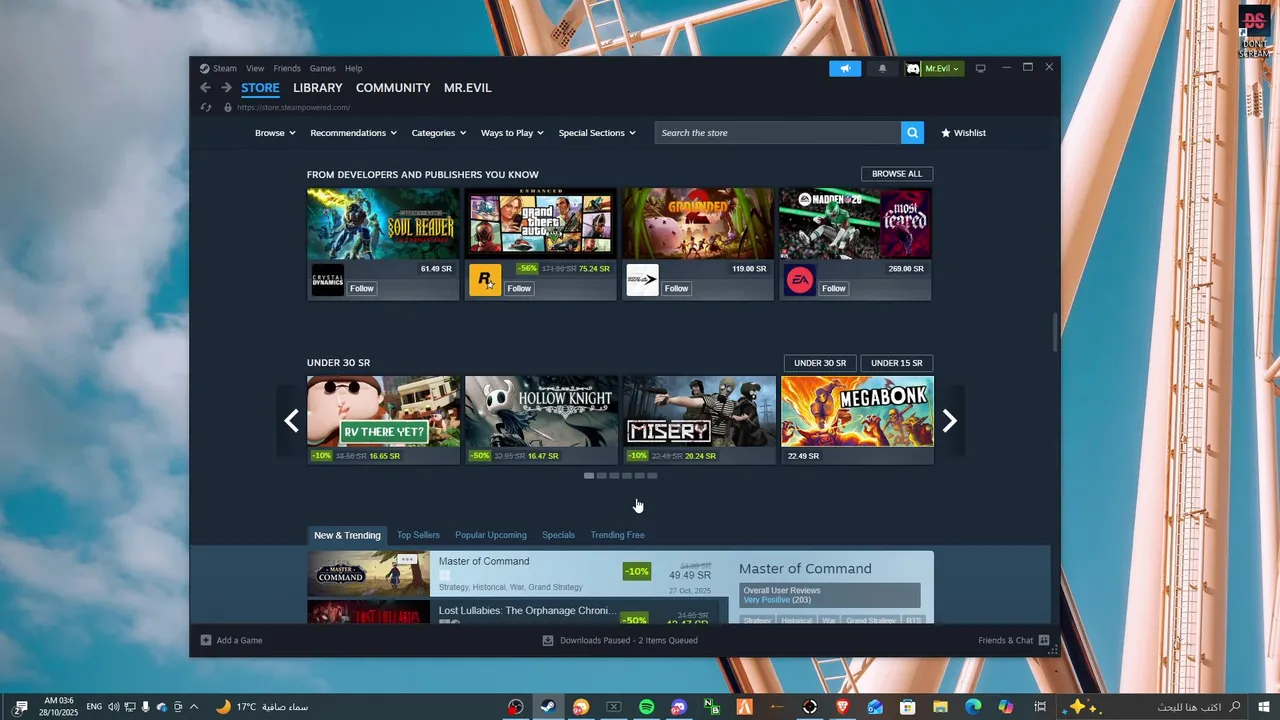Expand the Browse dropdown menu

coord(275,132)
